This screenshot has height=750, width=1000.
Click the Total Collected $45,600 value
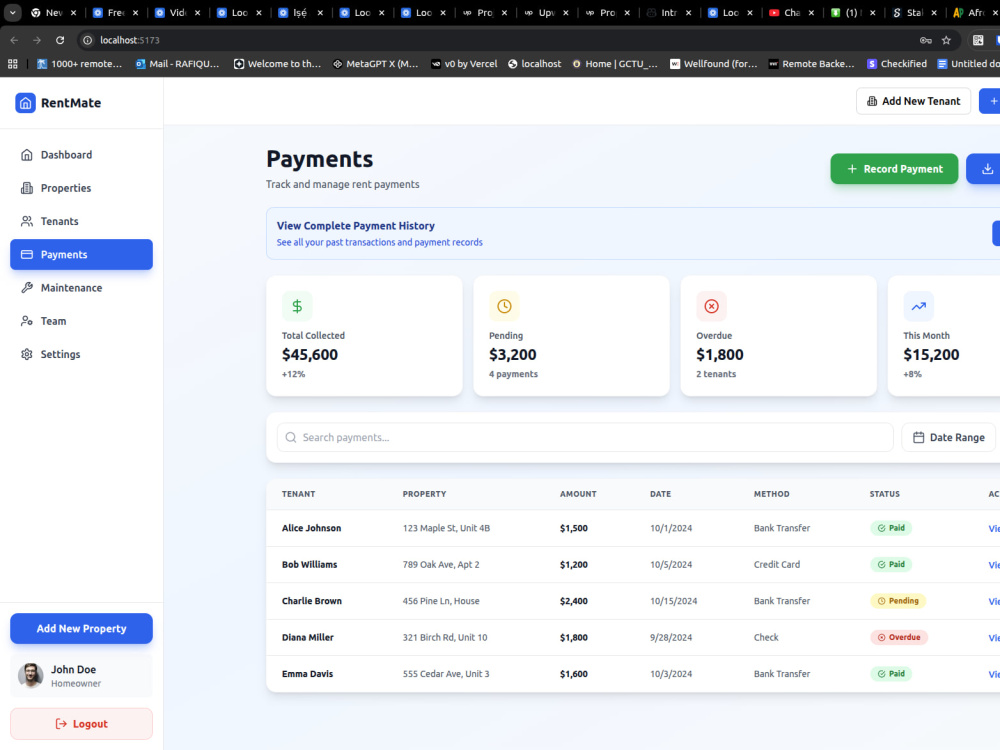point(310,355)
